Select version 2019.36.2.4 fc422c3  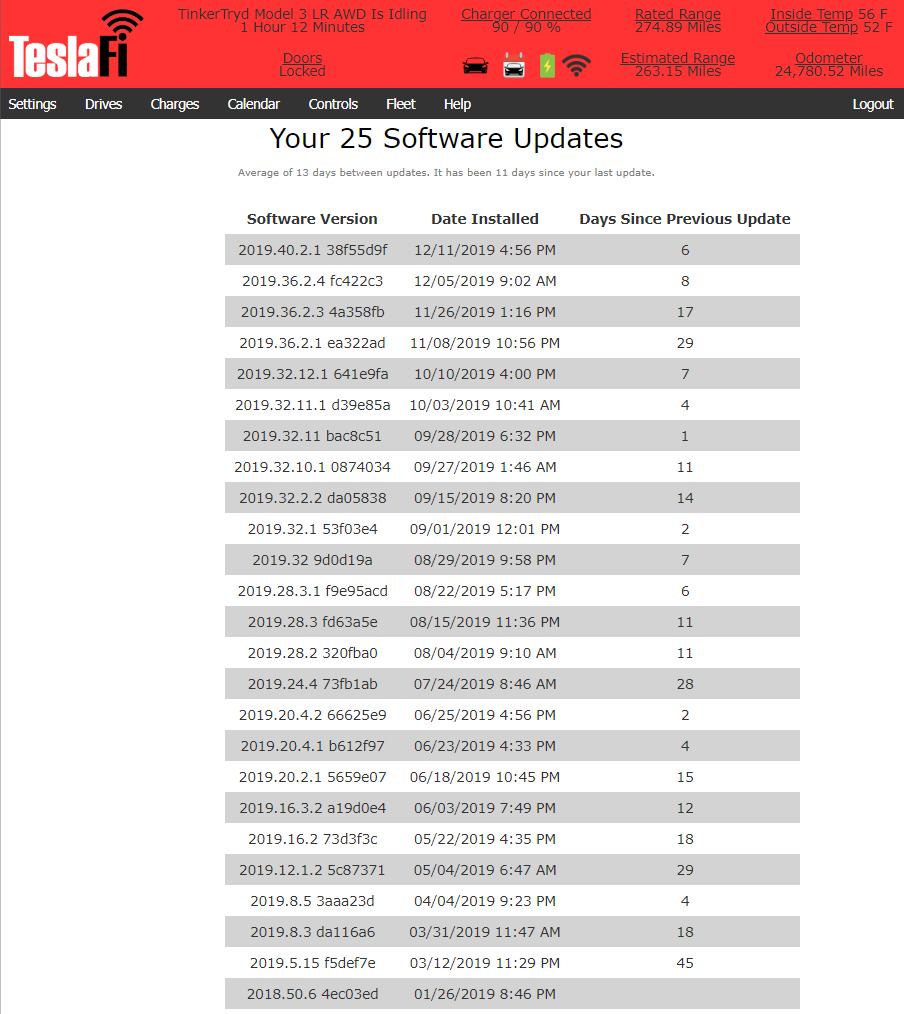tap(312, 281)
